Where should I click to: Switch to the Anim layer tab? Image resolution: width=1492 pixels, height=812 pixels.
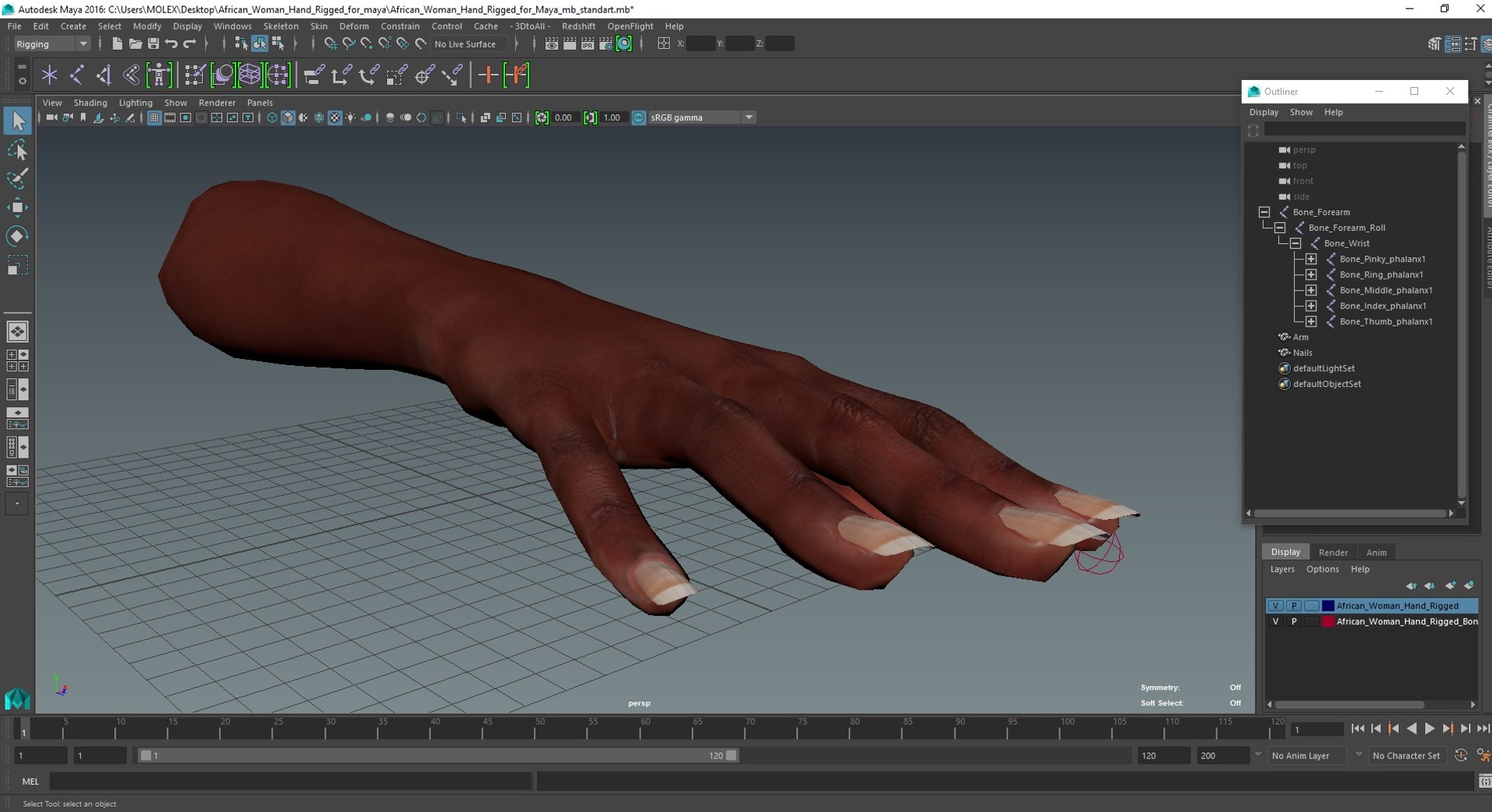coord(1376,552)
